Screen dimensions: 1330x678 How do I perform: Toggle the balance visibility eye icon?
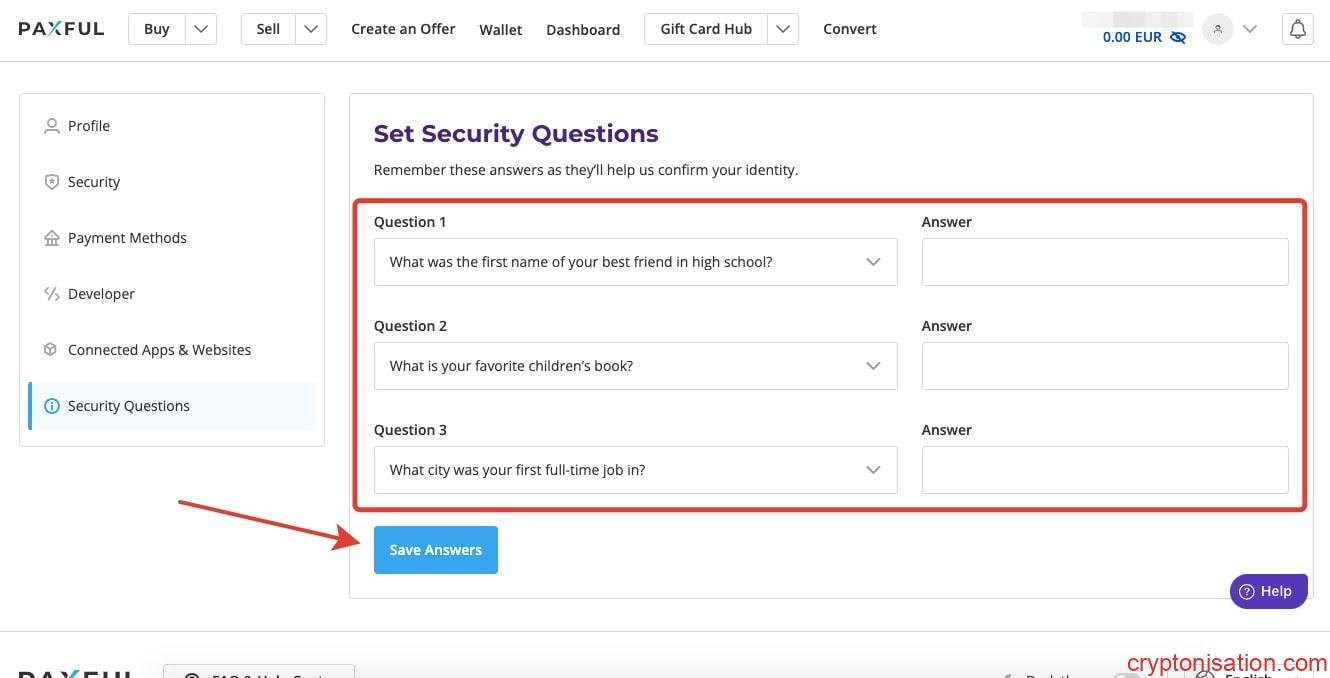click(x=1178, y=37)
